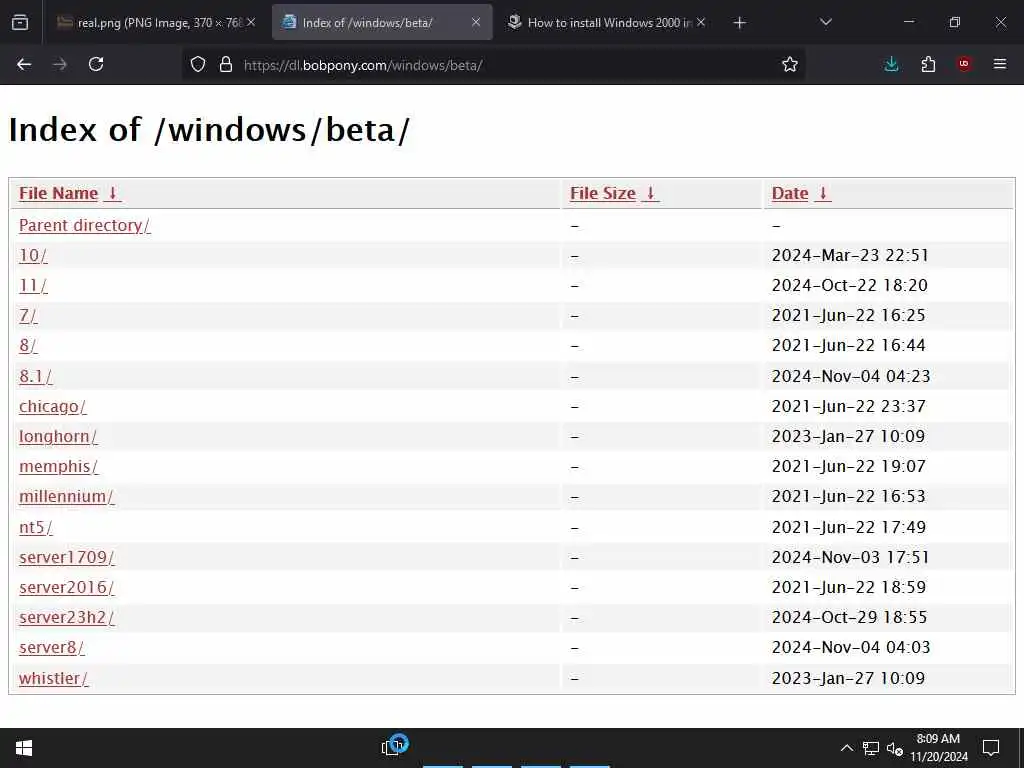Open the memphis/ folder link
This screenshot has width=1024, height=768.
tap(58, 466)
